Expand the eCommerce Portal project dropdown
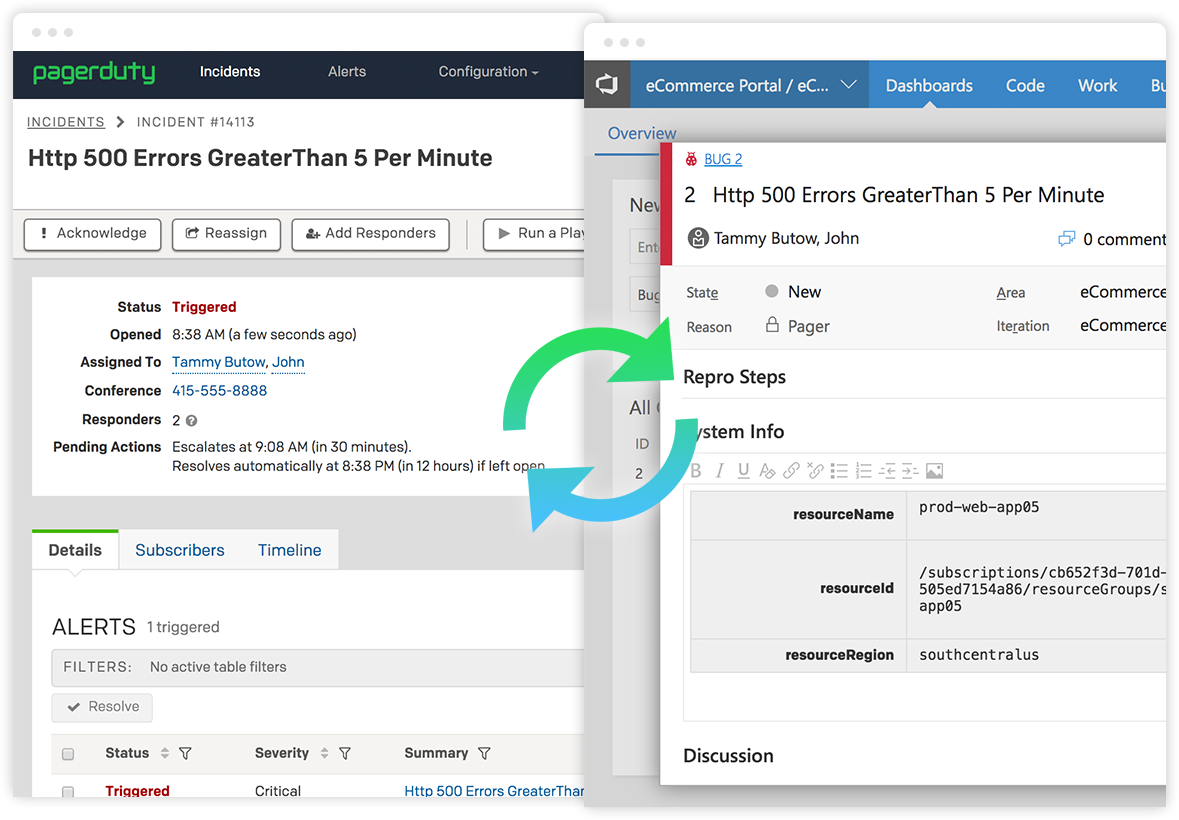The width and height of the screenshot is (1179, 820). coord(849,85)
